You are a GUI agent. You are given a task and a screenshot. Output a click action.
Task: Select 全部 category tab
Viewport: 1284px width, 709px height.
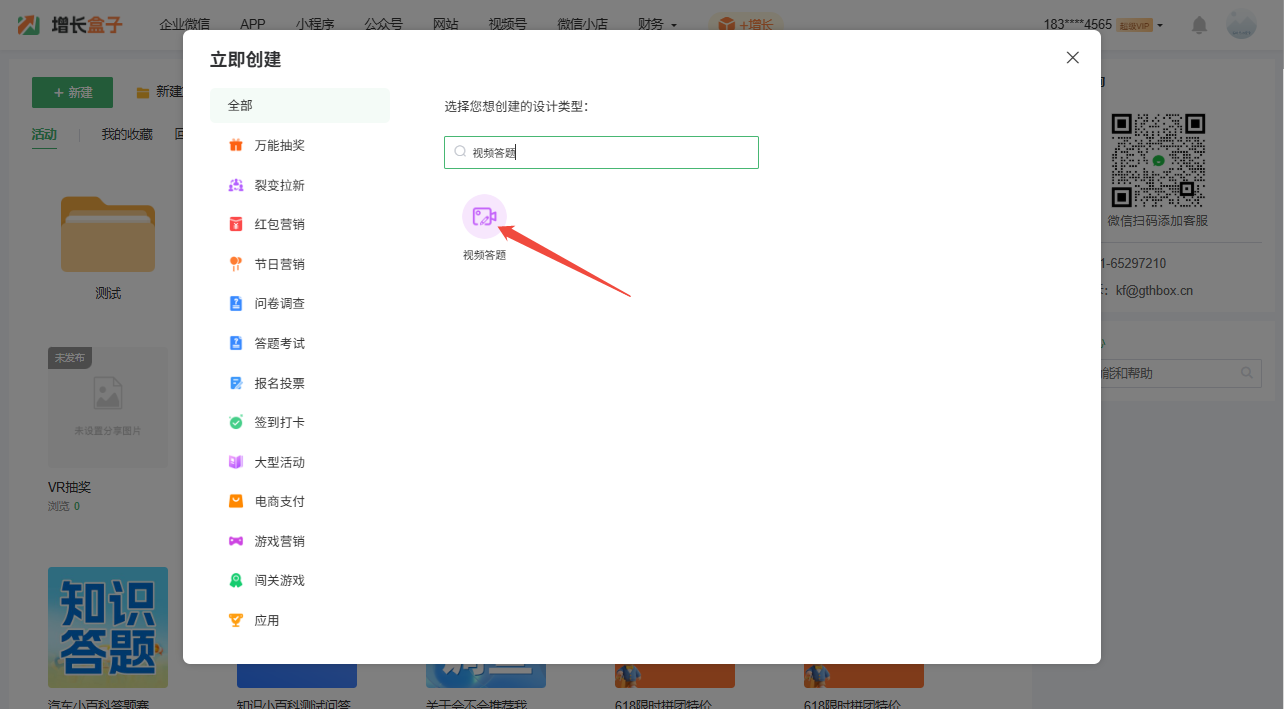[x=299, y=105]
